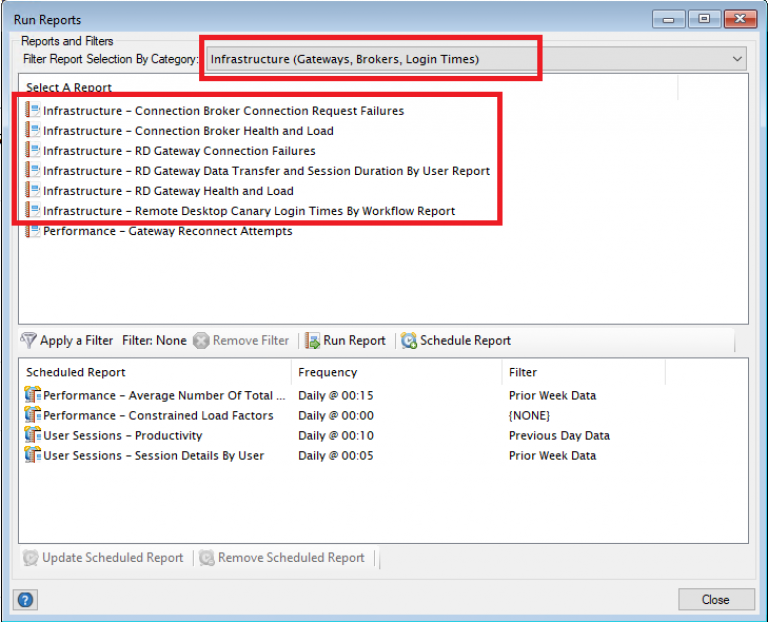Click icon of User Sessions – Productivity report

[33, 434]
